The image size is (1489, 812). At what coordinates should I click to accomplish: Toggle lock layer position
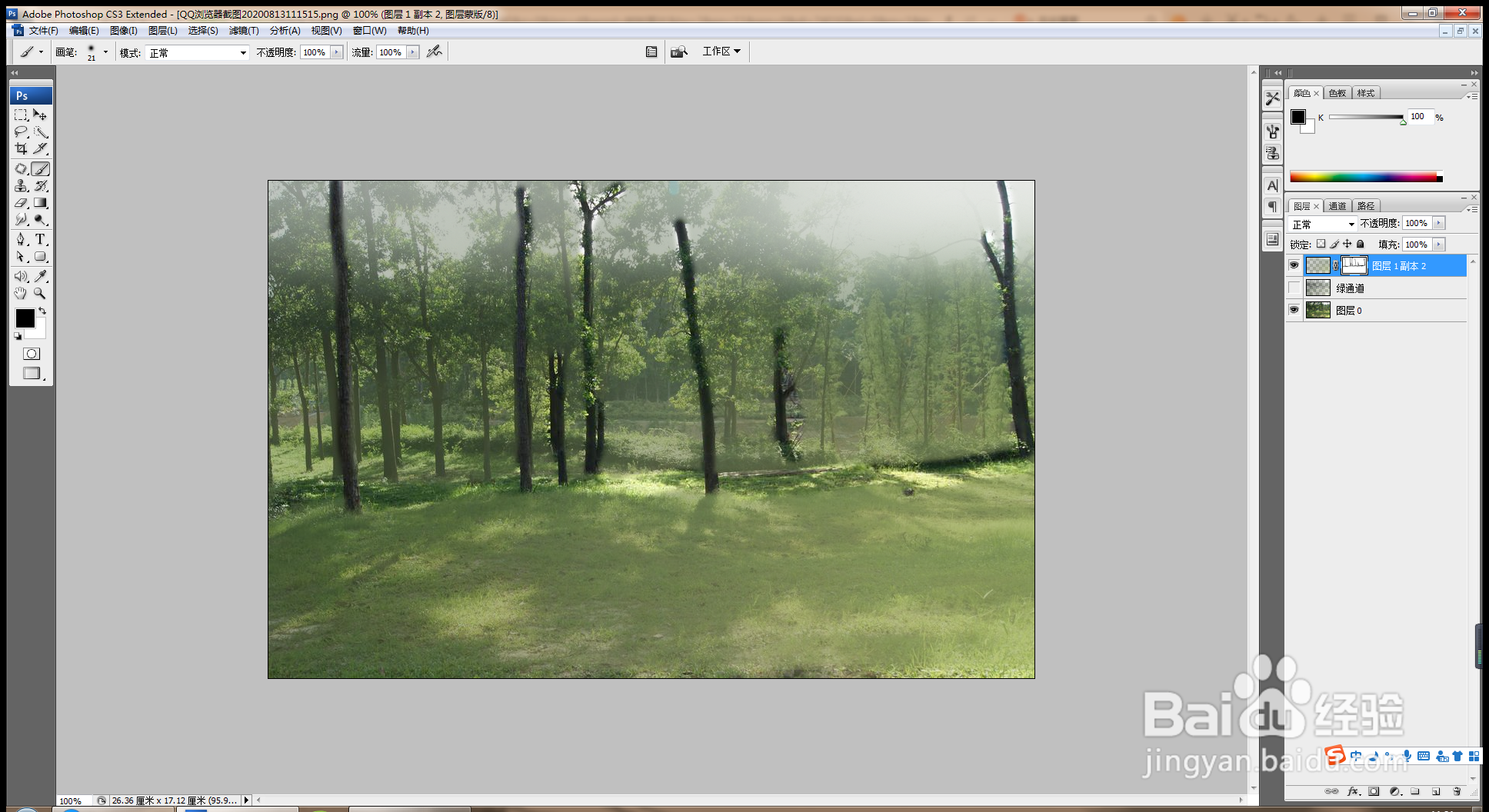[1347, 244]
